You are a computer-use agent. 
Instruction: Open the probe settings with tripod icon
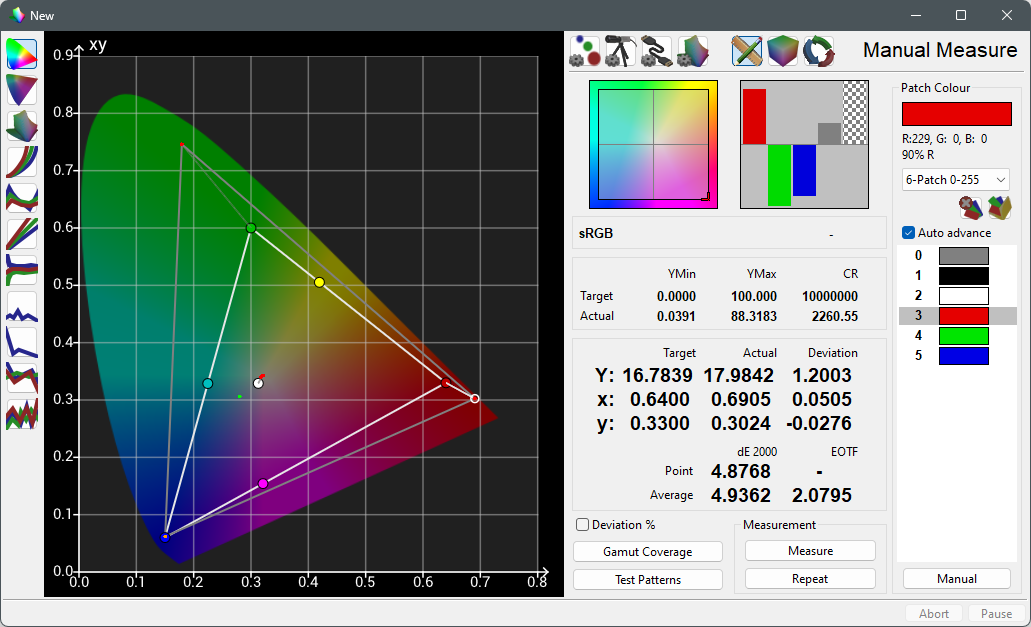click(x=621, y=51)
